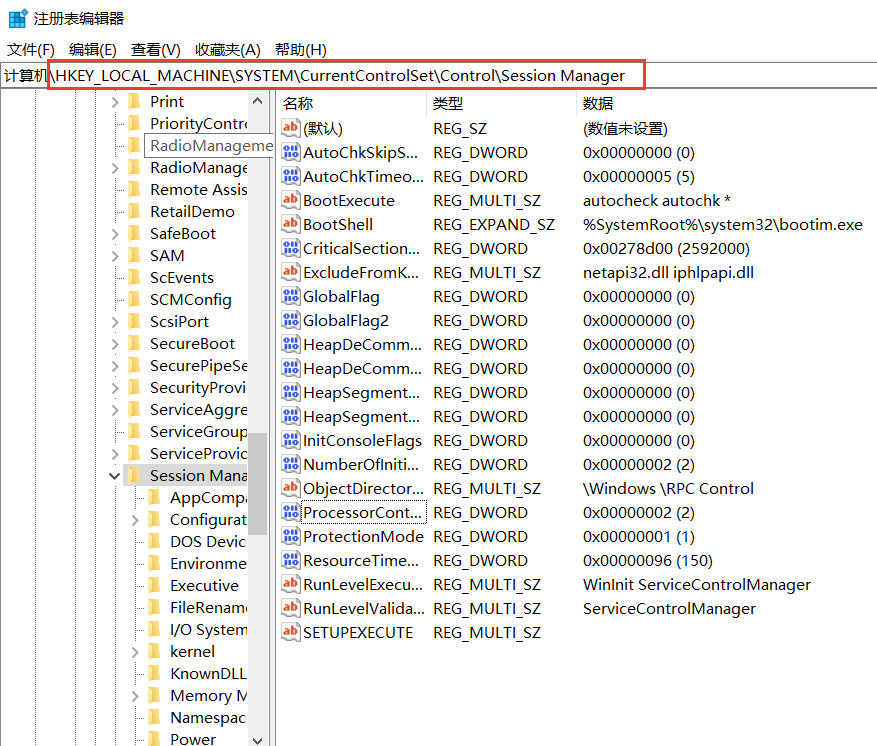877x746 pixels.
Task: Select the KnownDLL subkey in tree
Action: click(208, 673)
